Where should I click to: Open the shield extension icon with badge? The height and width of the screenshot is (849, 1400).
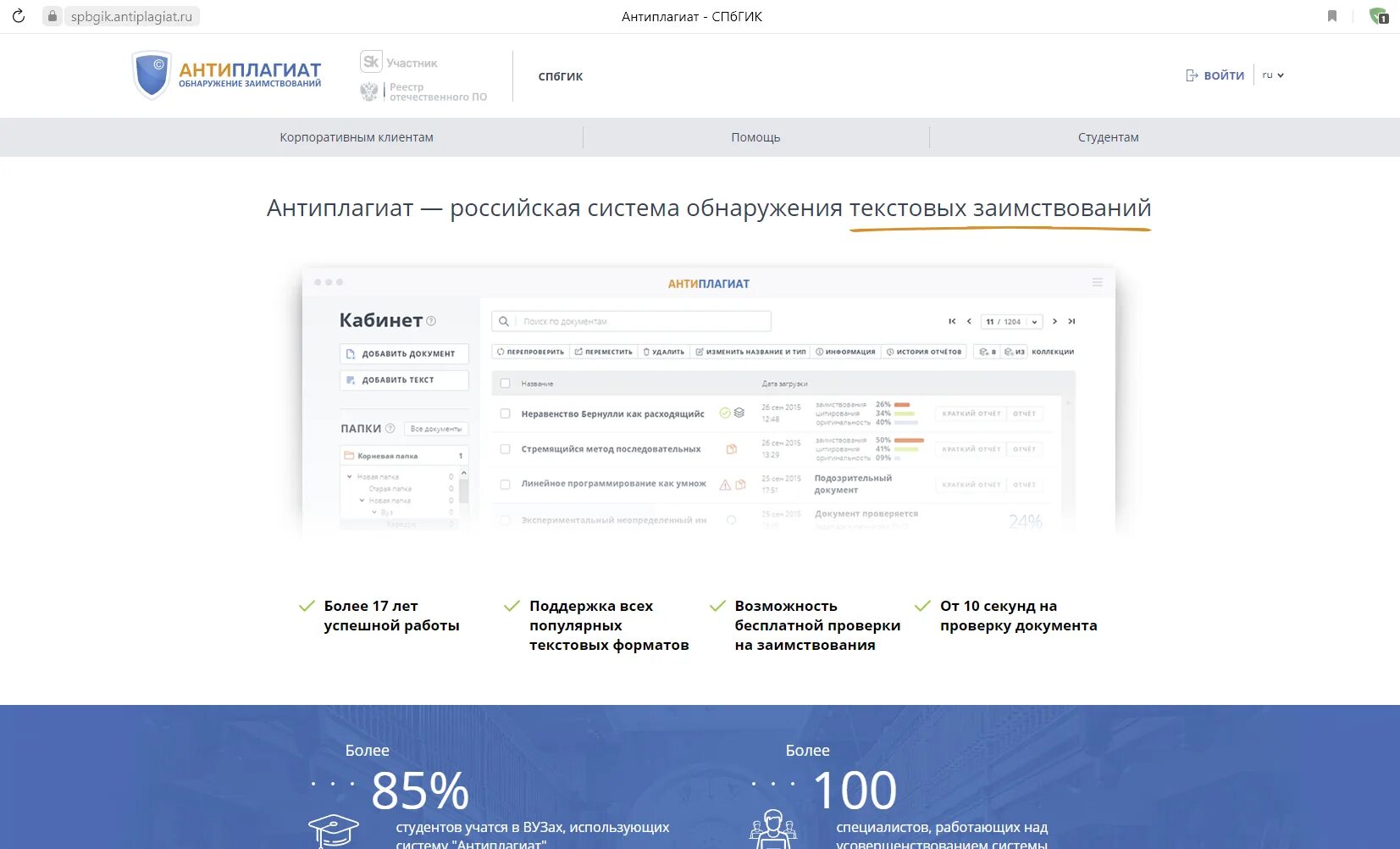(1378, 16)
